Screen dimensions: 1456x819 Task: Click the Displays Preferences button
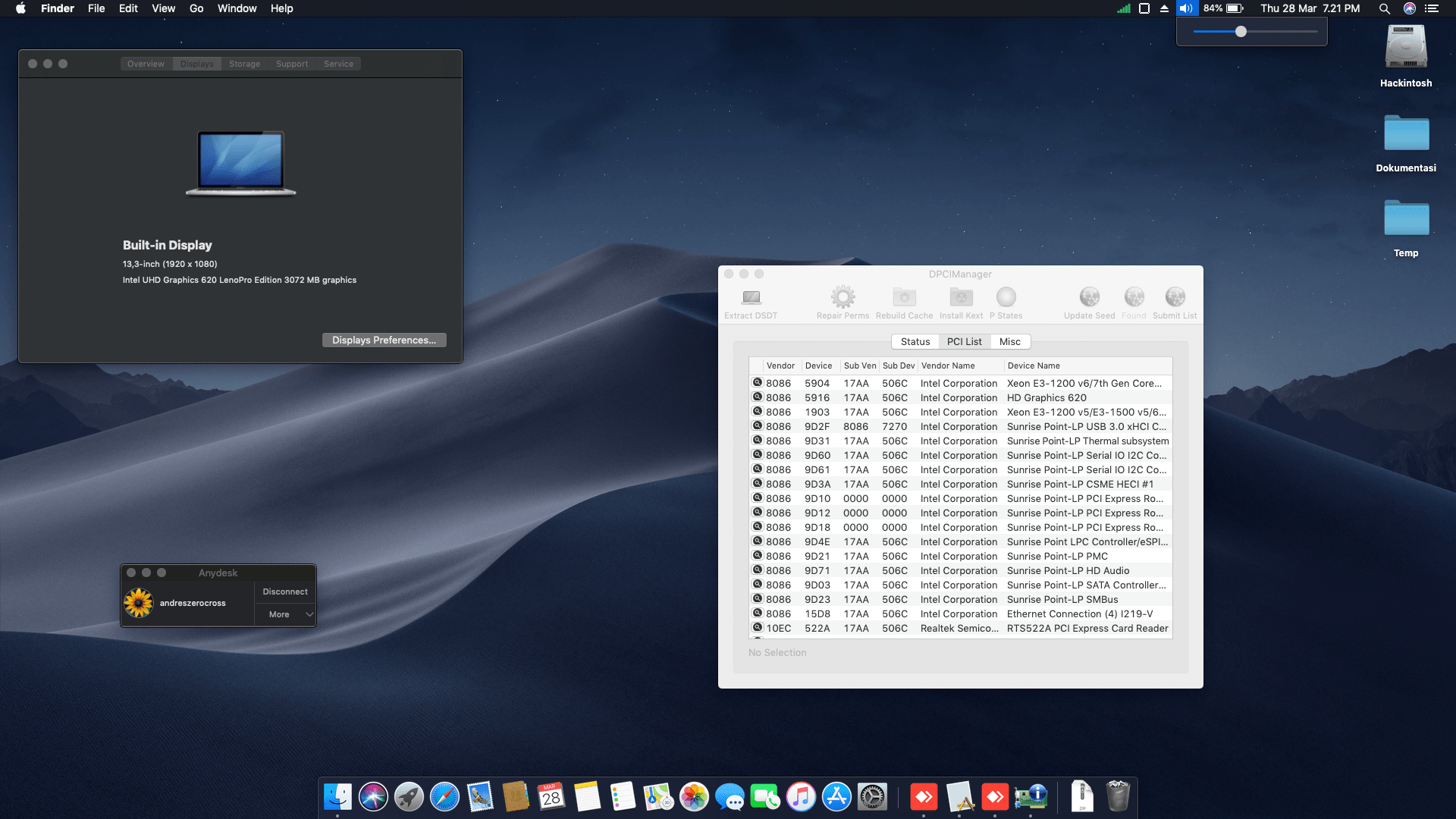[x=384, y=340]
